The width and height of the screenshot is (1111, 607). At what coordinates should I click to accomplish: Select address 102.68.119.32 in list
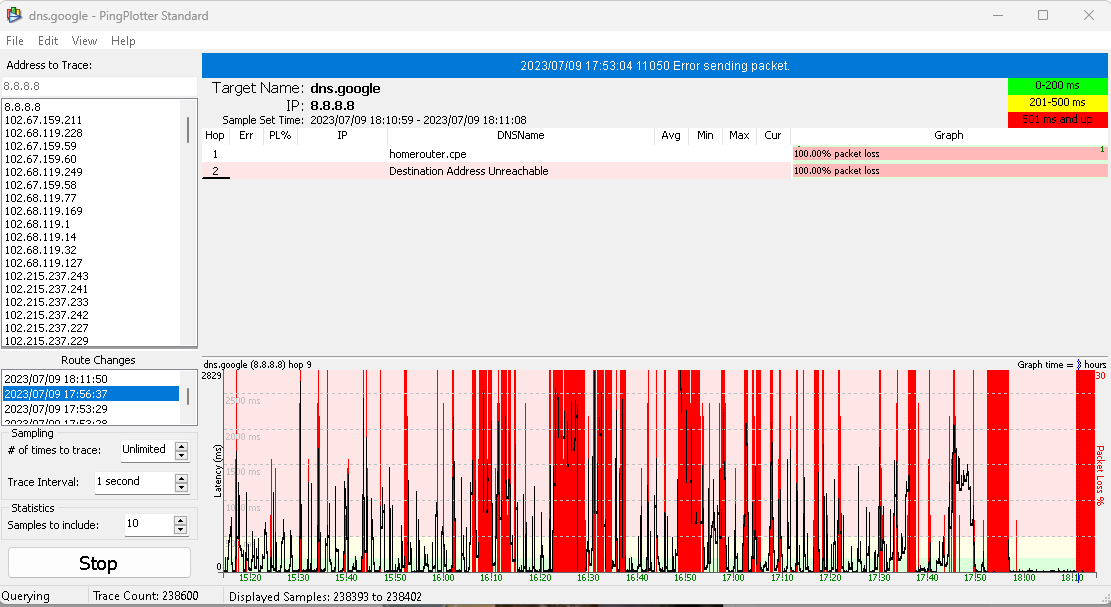pos(40,250)
